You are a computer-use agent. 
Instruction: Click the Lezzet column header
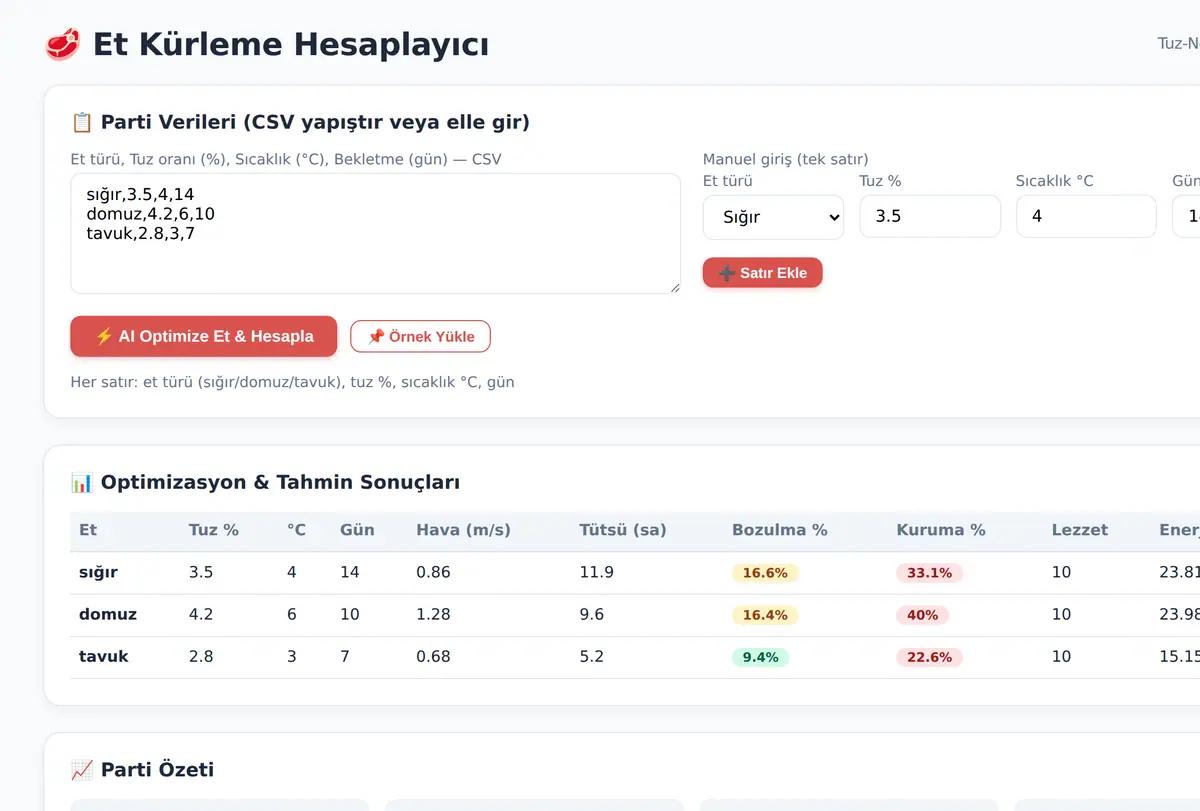1080,530
